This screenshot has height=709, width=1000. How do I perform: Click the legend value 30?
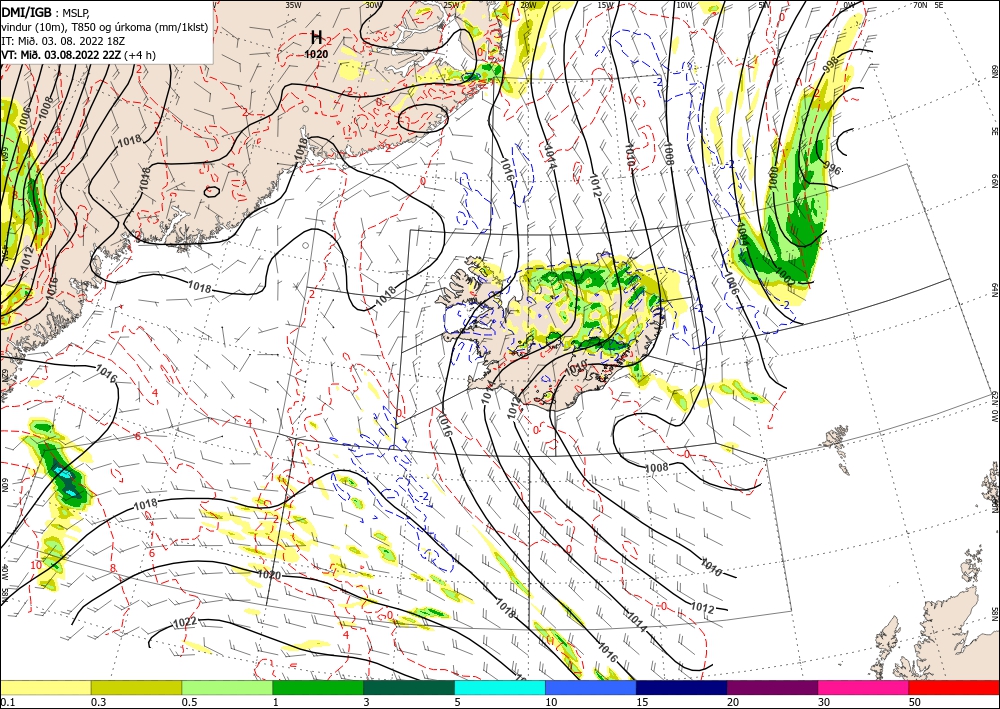click(x=824, y=702)
